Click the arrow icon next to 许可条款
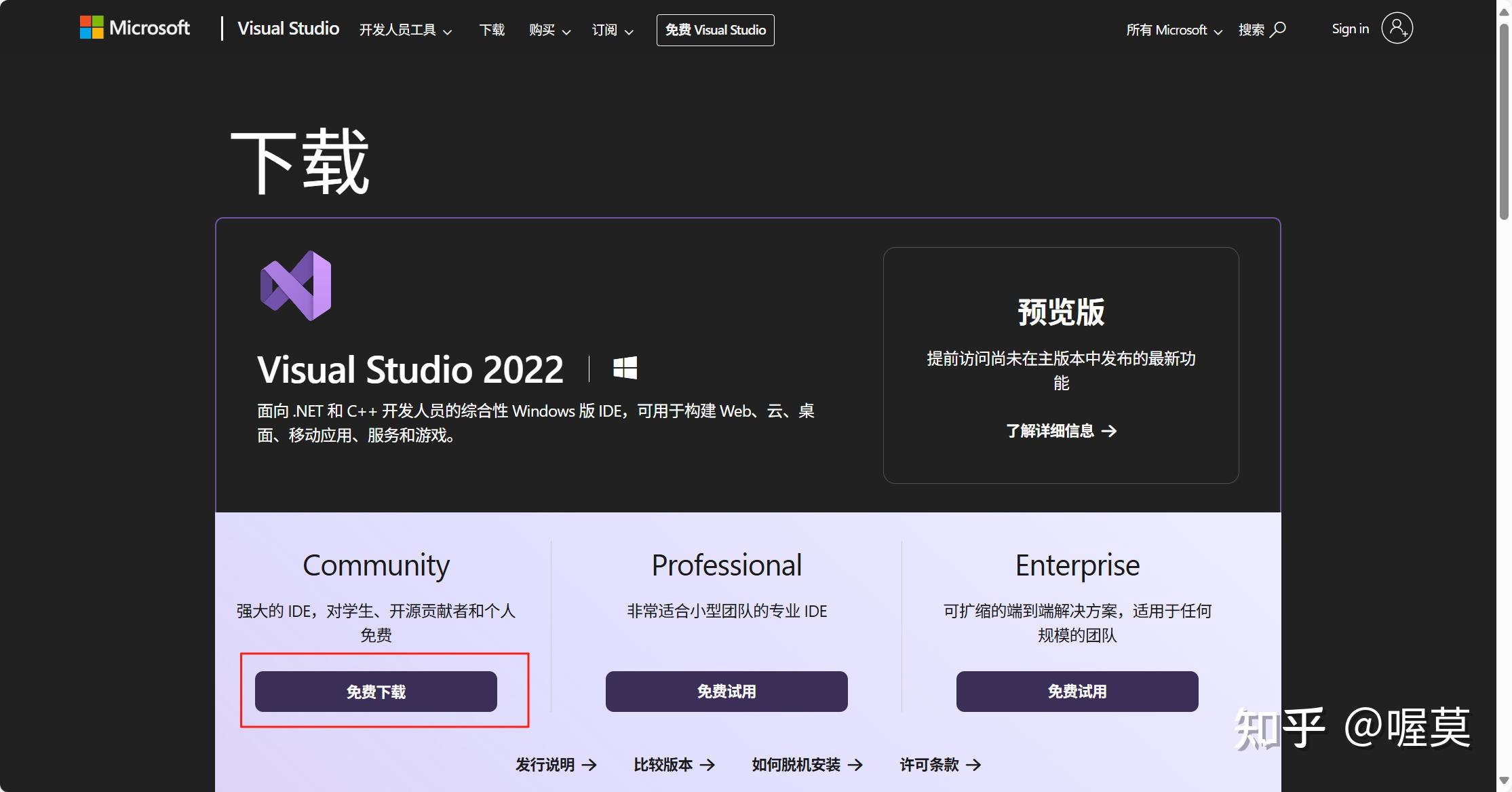Viewport: 1512px width, 792px height. (x=975, y=764)
